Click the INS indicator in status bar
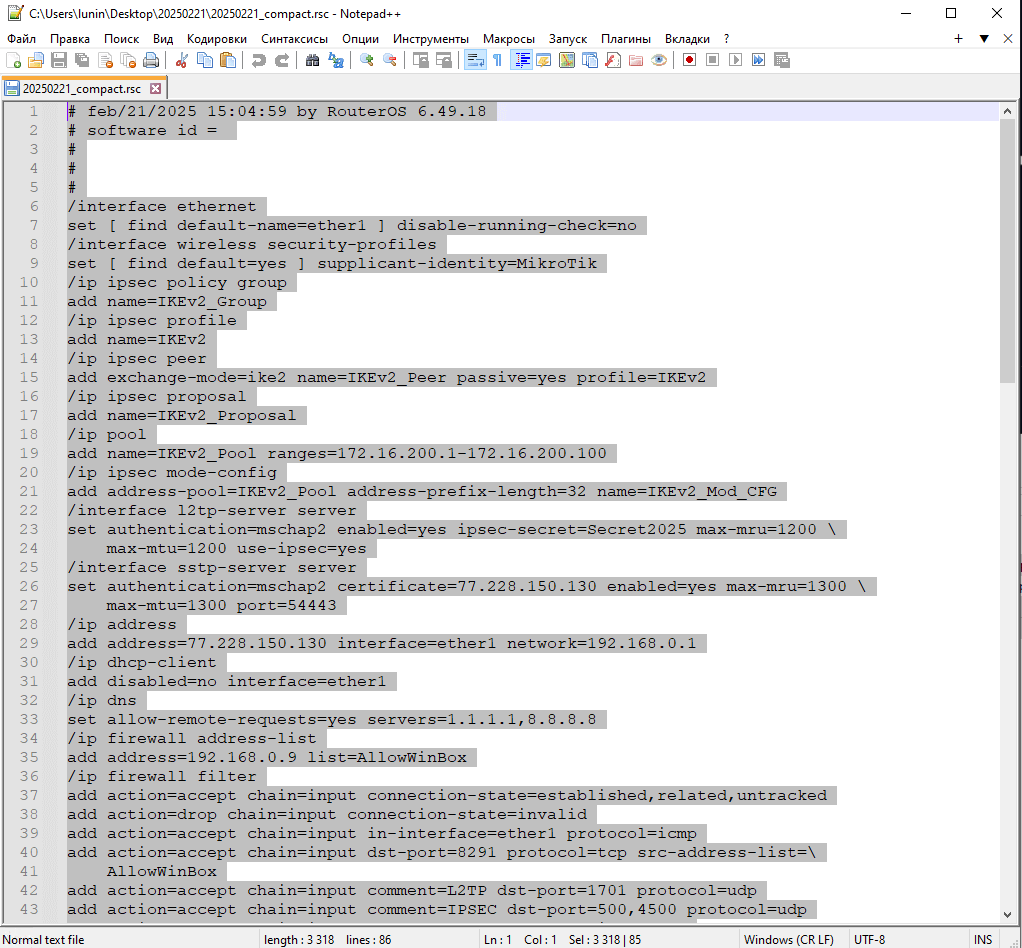 (983, 940)
